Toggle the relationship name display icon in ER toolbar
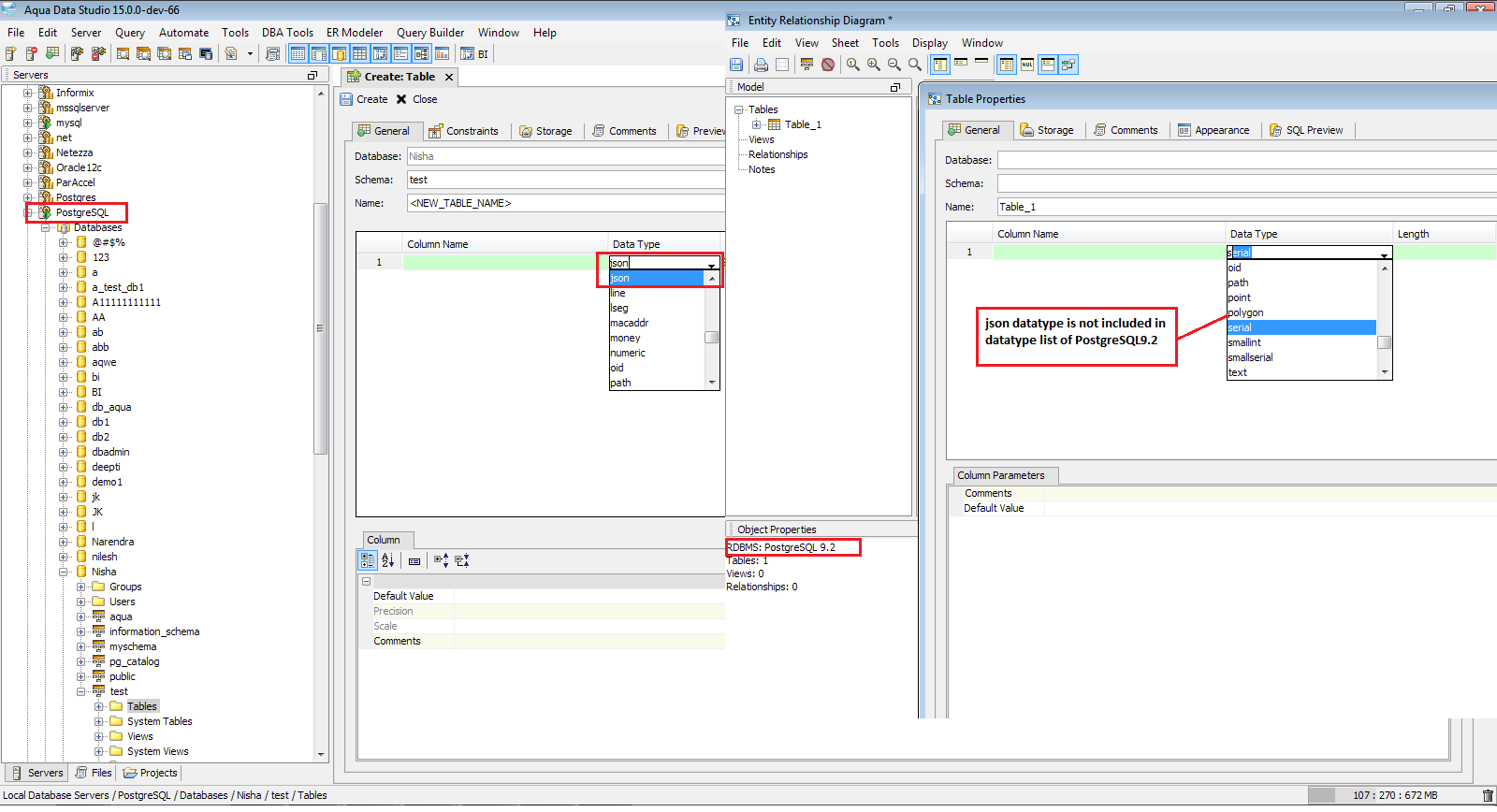This screenshot has height=812, width=1497. [1068, 65]
